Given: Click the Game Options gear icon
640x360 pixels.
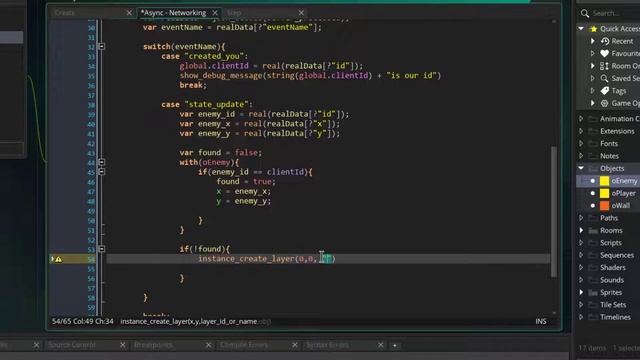Looking at the screenshot, I should [604, 103].
